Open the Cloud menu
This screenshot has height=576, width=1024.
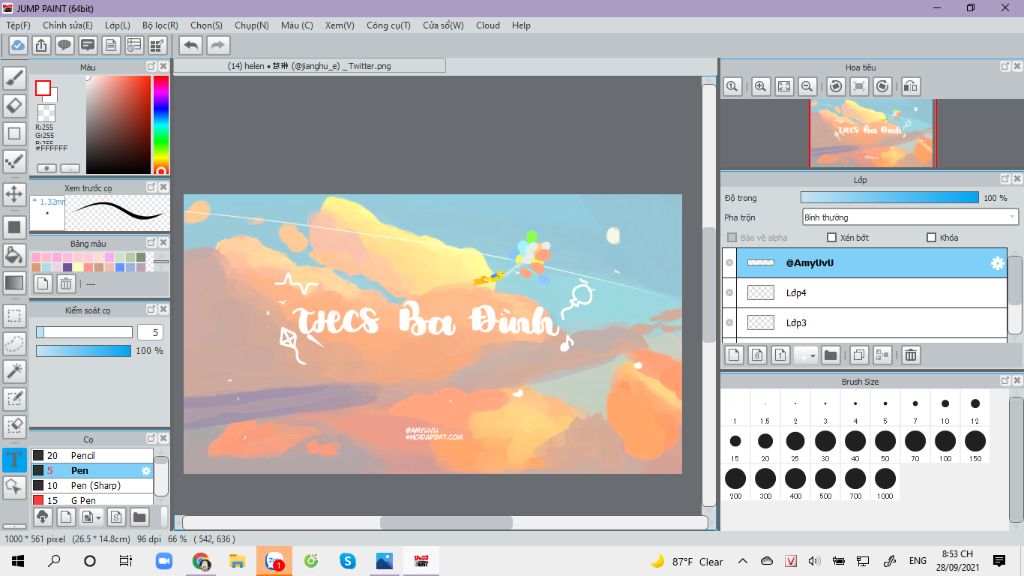488,25
